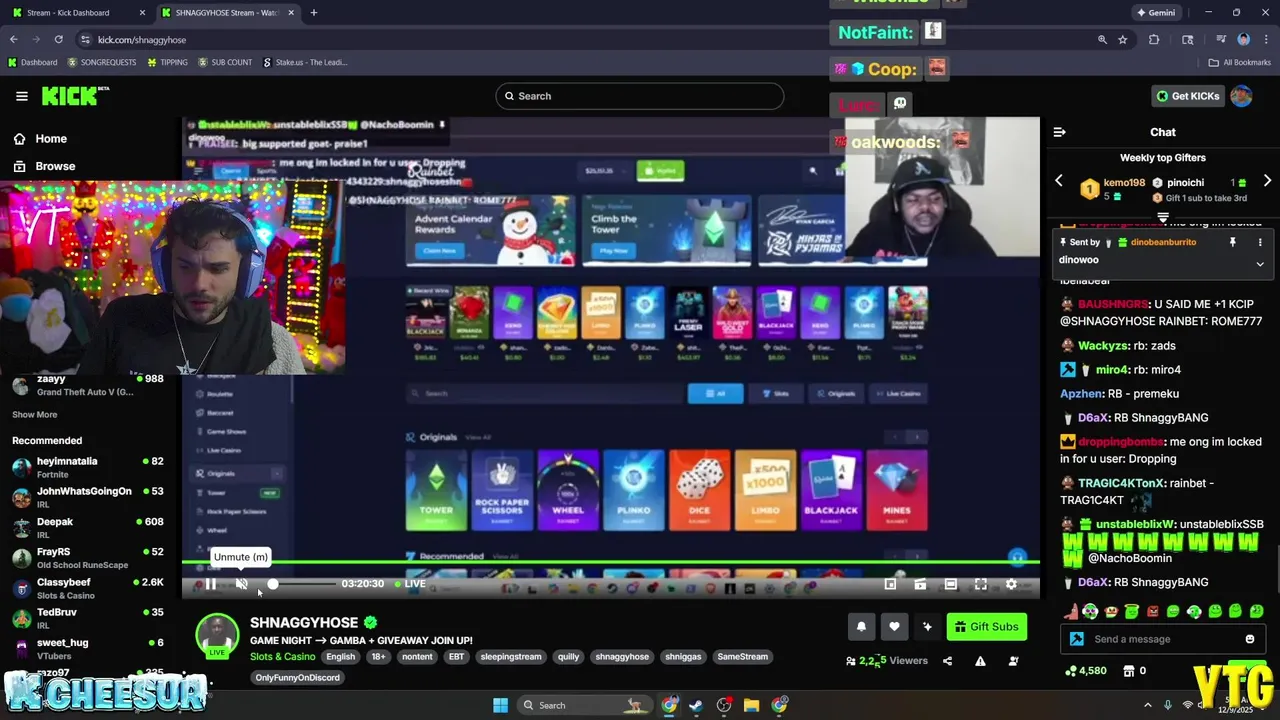1280x720 pixels.
Task: Click the user-check icon beside report
Action: (x=1013, y=661)
